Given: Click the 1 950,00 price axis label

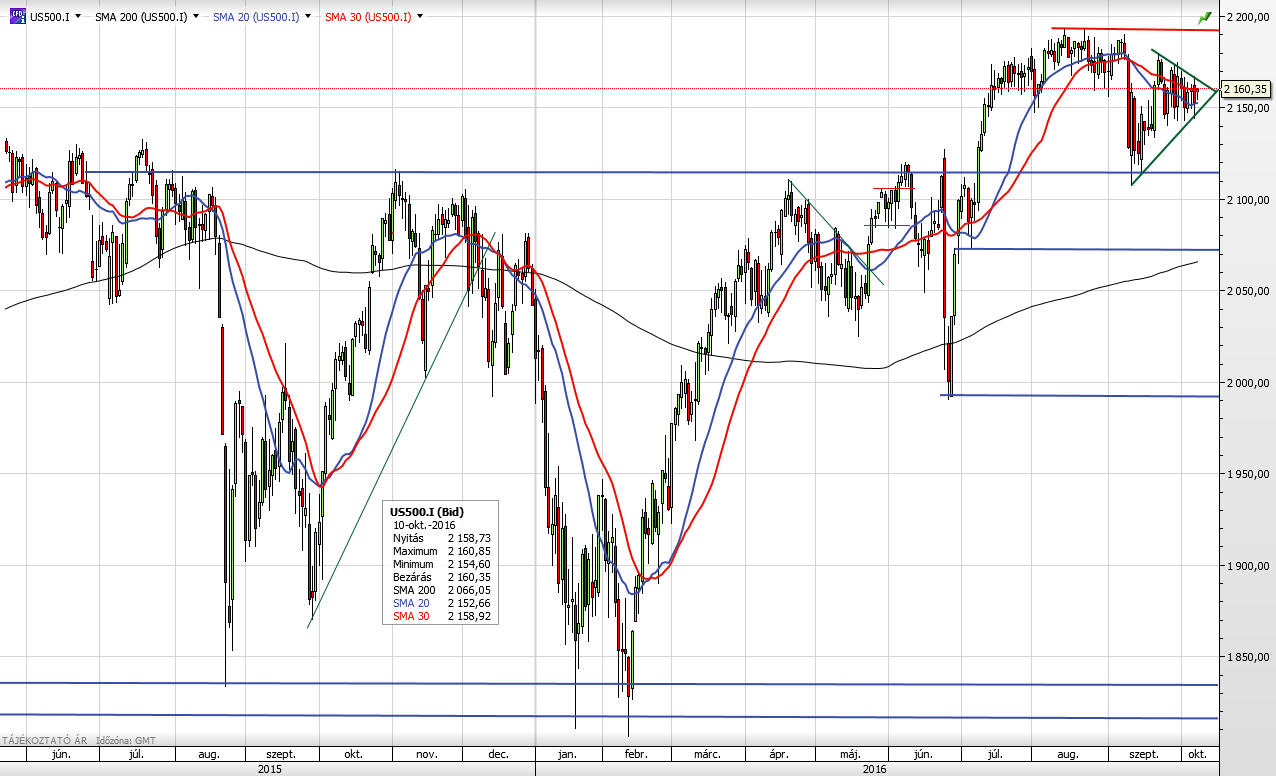Looking at the screenshot, I should coord(1246,474).
